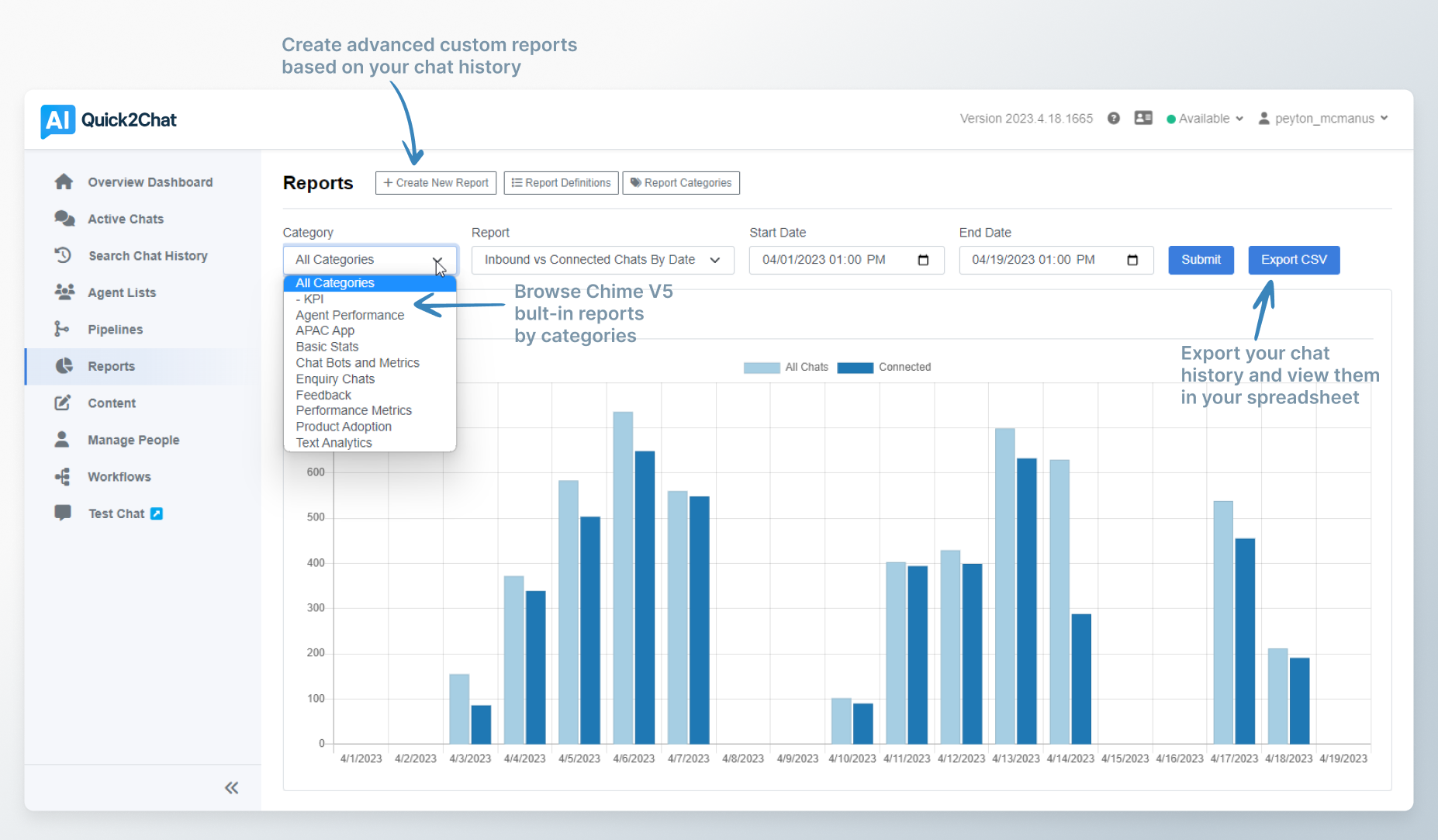Viewport: 1438px width, 840px height.
Task: Open the contact card icon in header
Action: [1142, 118]
